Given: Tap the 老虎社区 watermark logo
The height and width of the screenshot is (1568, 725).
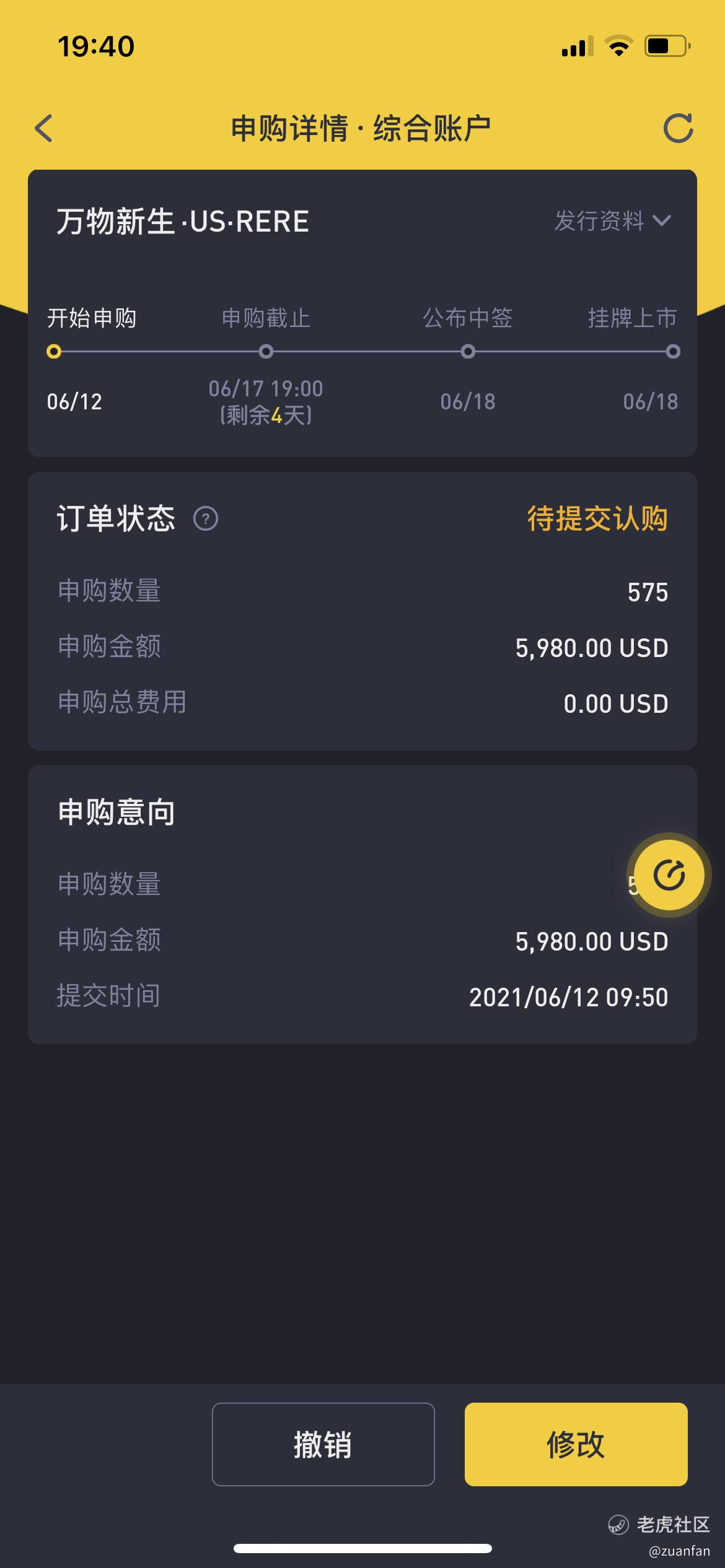Looking at the screenshot, I should pyautogui.click(x=659, y=1524).
